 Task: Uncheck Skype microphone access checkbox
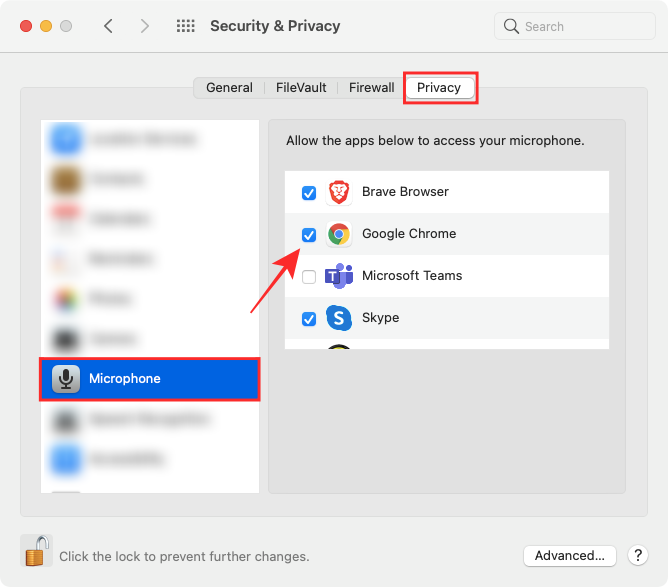pos(309,319)
